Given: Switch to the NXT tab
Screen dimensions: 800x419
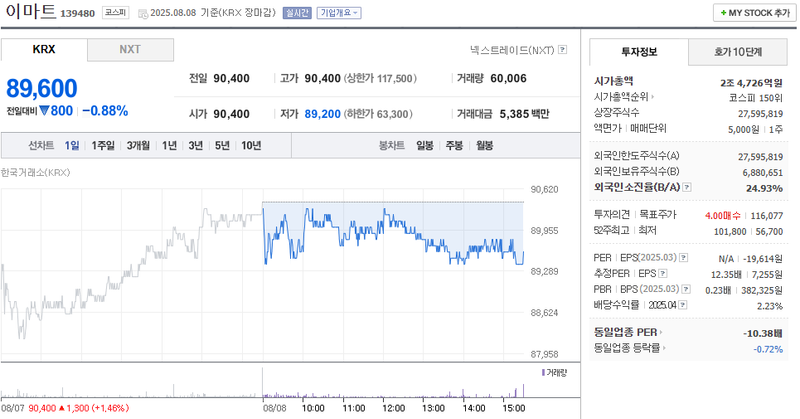Looking at the screenshot, I should (x=130, y=50).
